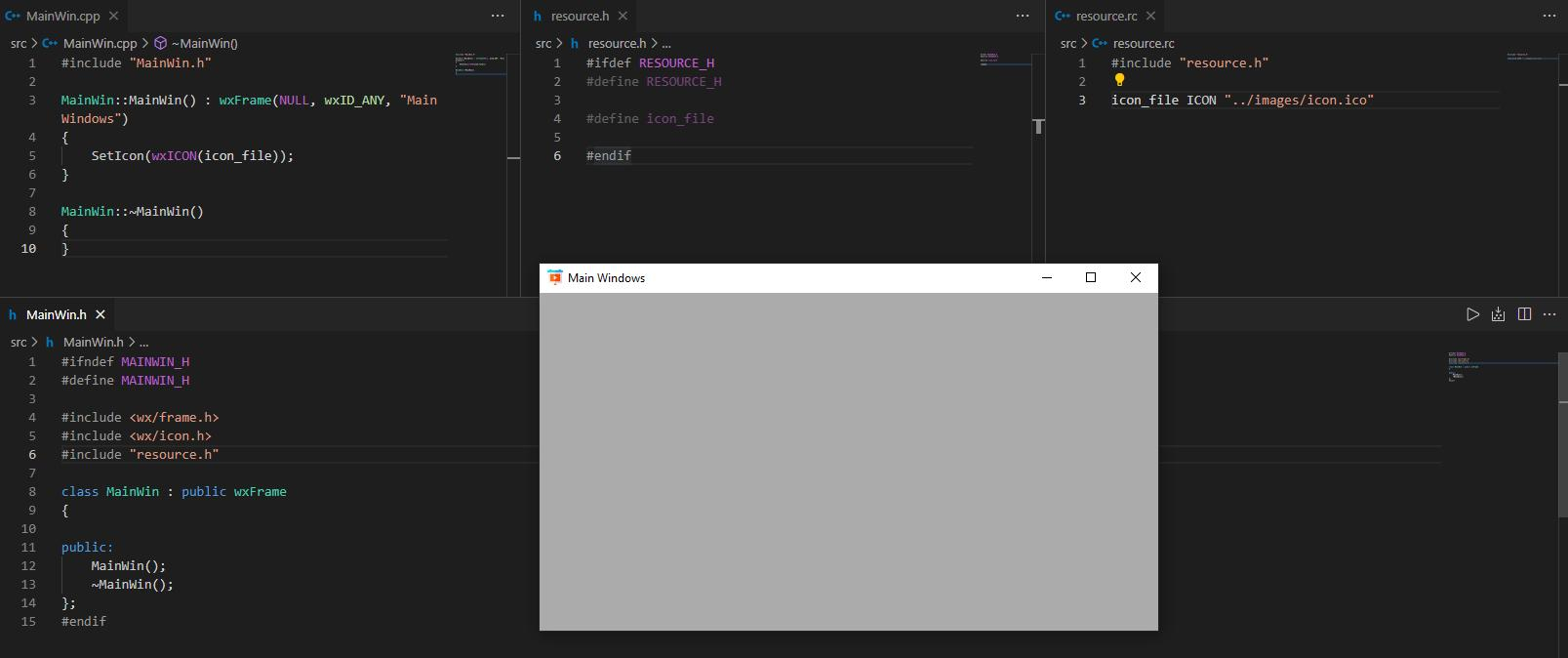1568x658 pixels.
Task: Open more actions menu for resource.rc group
Action: 1548,16
